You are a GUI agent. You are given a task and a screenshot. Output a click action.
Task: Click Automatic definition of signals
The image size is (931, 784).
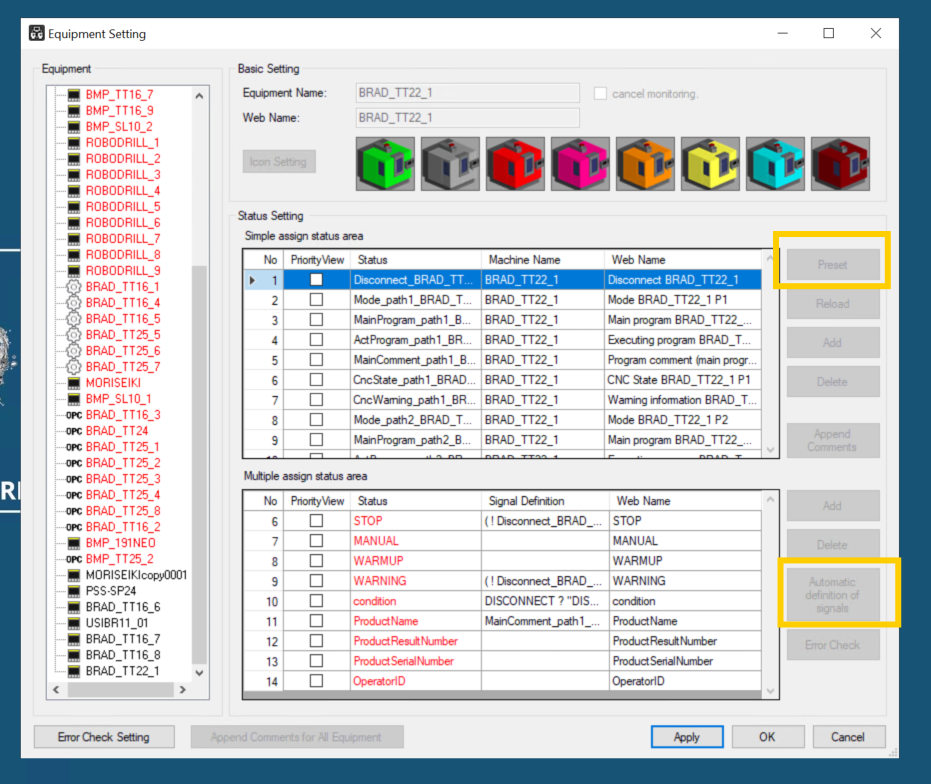pyautogui.click(x=833, y=595)
